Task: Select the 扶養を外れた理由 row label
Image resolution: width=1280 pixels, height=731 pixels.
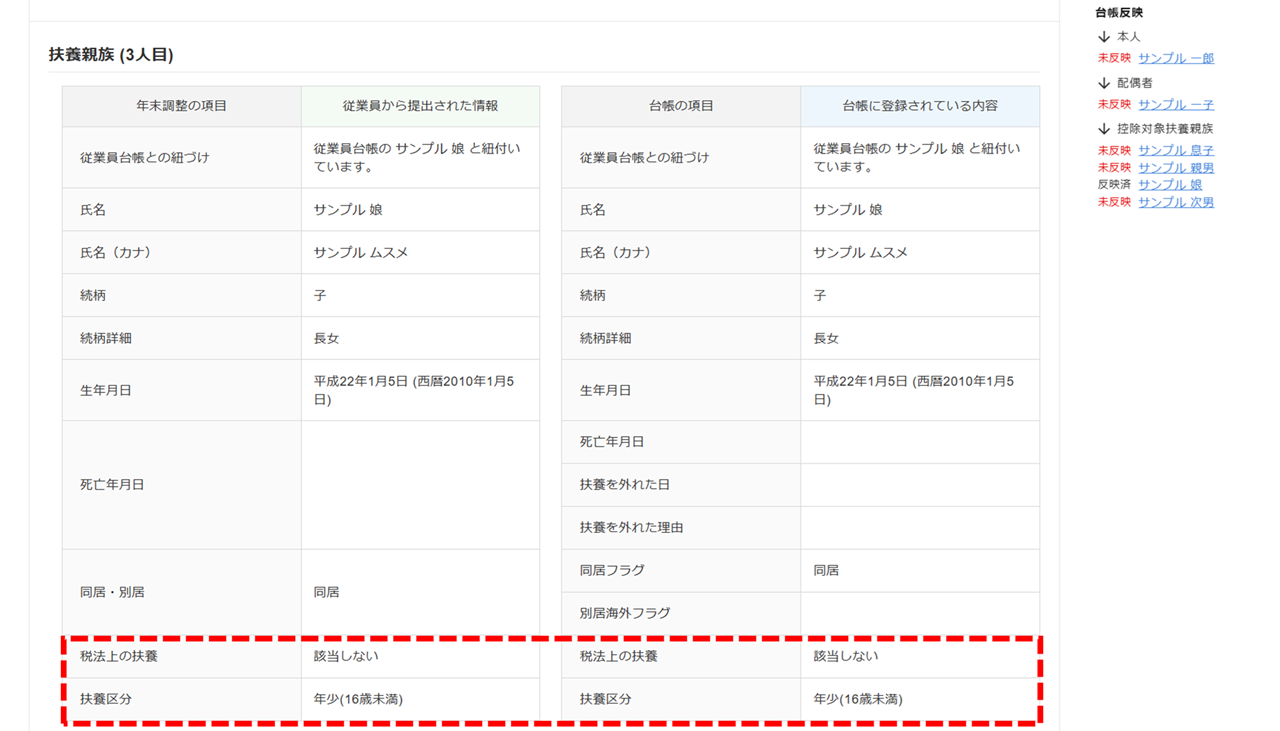Action: (631, 528)
